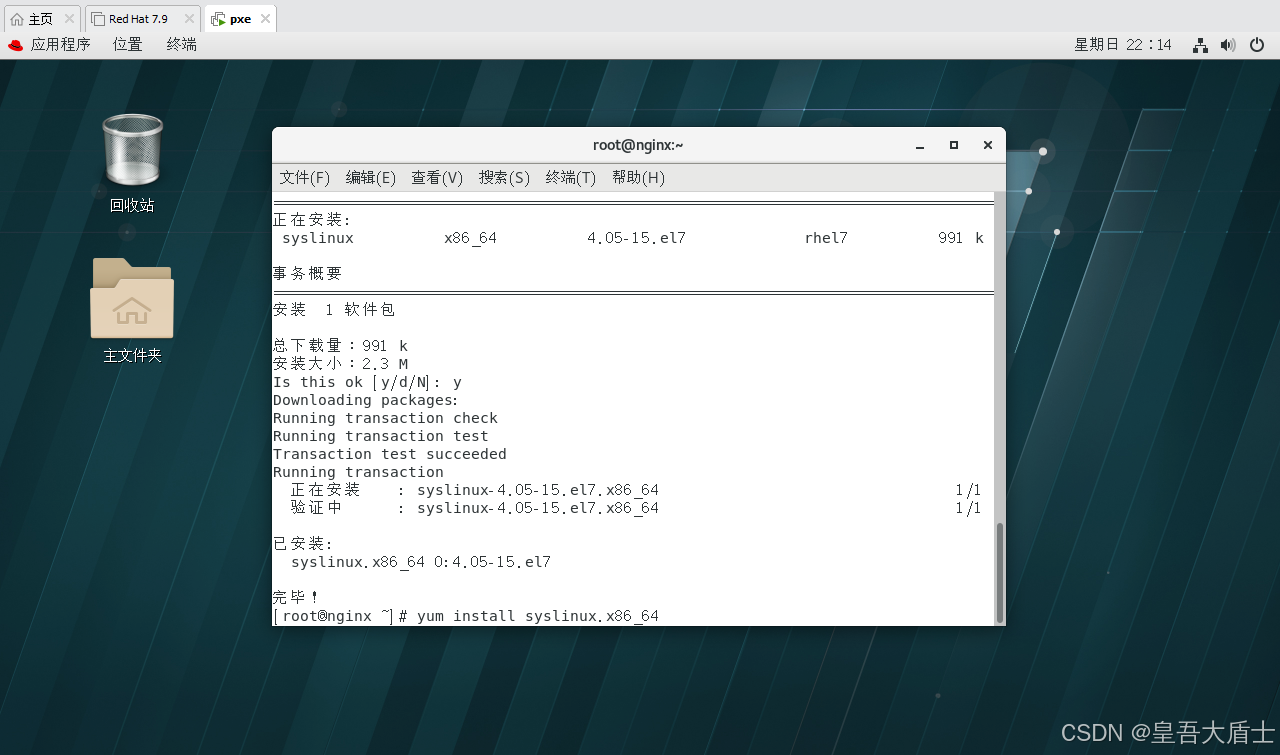Close the Red Hat 7.9 tab
The width and height of the screenshot is (1280, 755).
pyautogui.click(x=189, y=19)
